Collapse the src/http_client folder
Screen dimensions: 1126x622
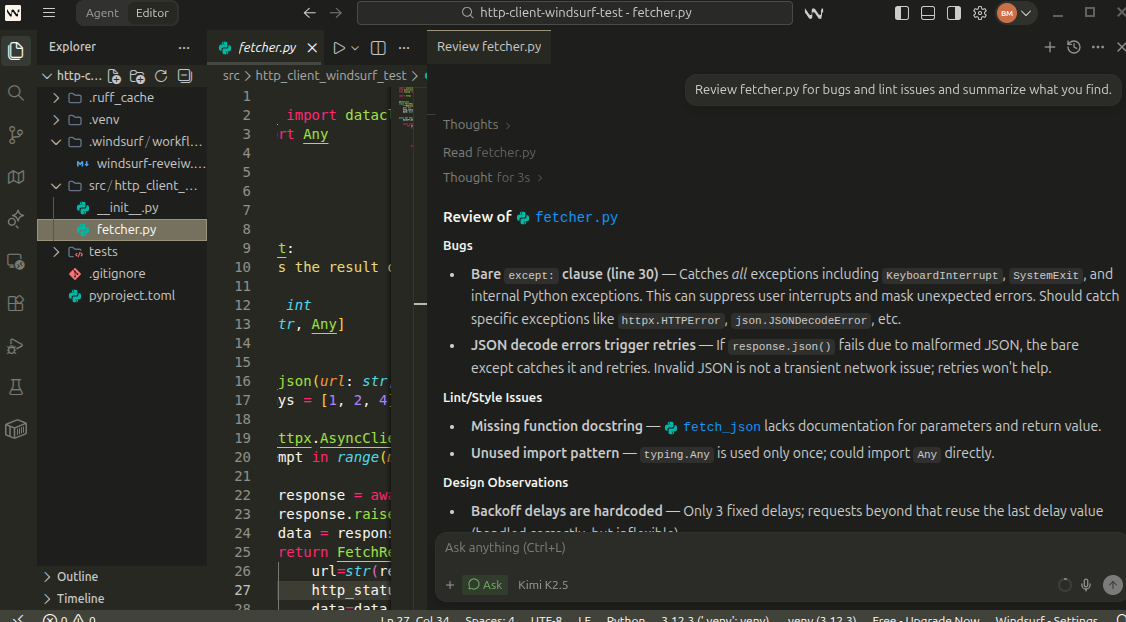pos(122,185)
